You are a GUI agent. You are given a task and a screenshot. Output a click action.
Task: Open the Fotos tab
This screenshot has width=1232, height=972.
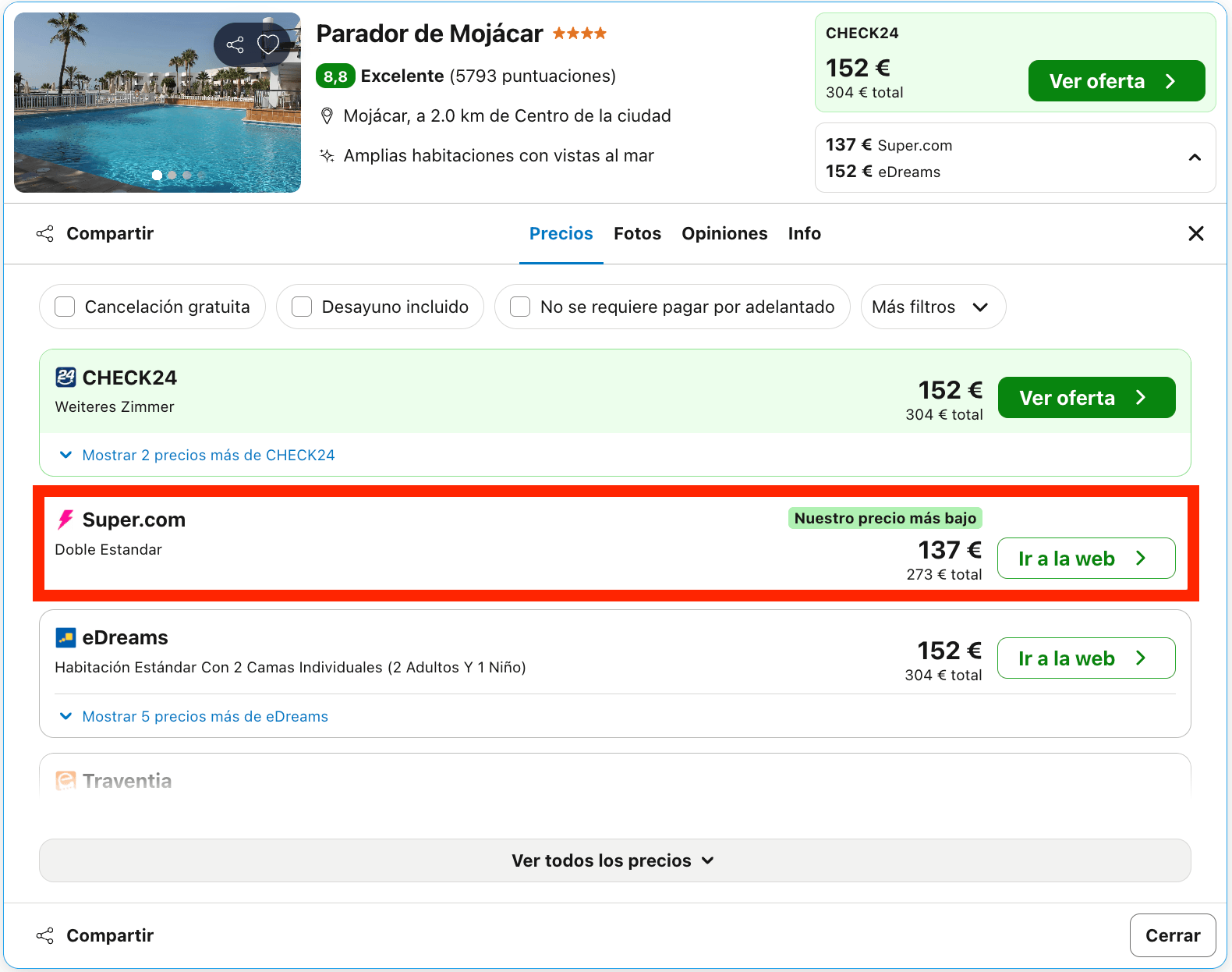click(637, 233)
